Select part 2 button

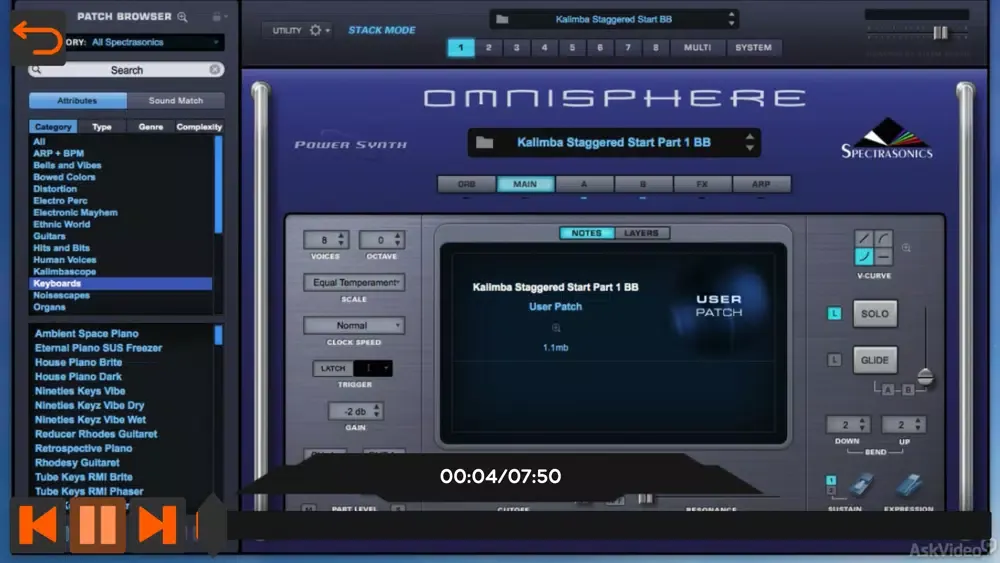(x=489, y=47)
